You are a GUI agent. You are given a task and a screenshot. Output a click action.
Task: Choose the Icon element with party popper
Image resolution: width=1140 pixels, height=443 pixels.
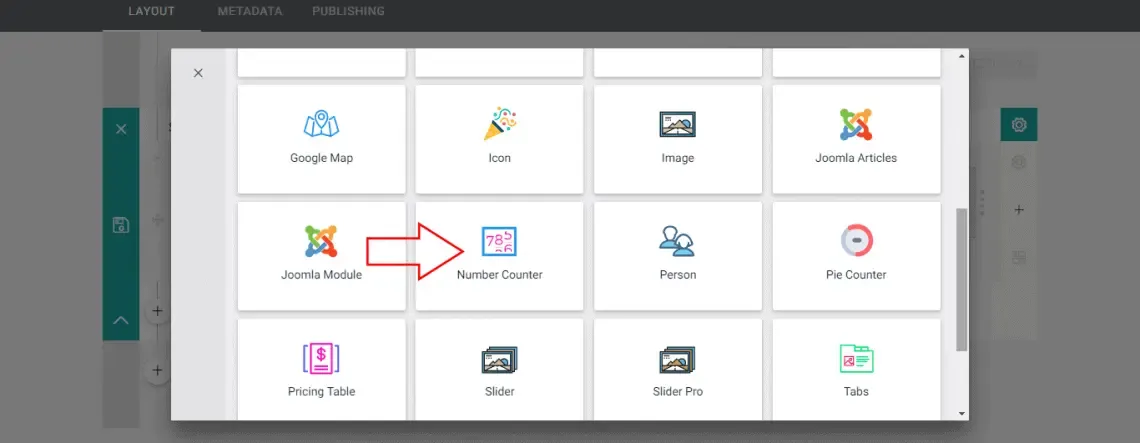coord(499,139)
